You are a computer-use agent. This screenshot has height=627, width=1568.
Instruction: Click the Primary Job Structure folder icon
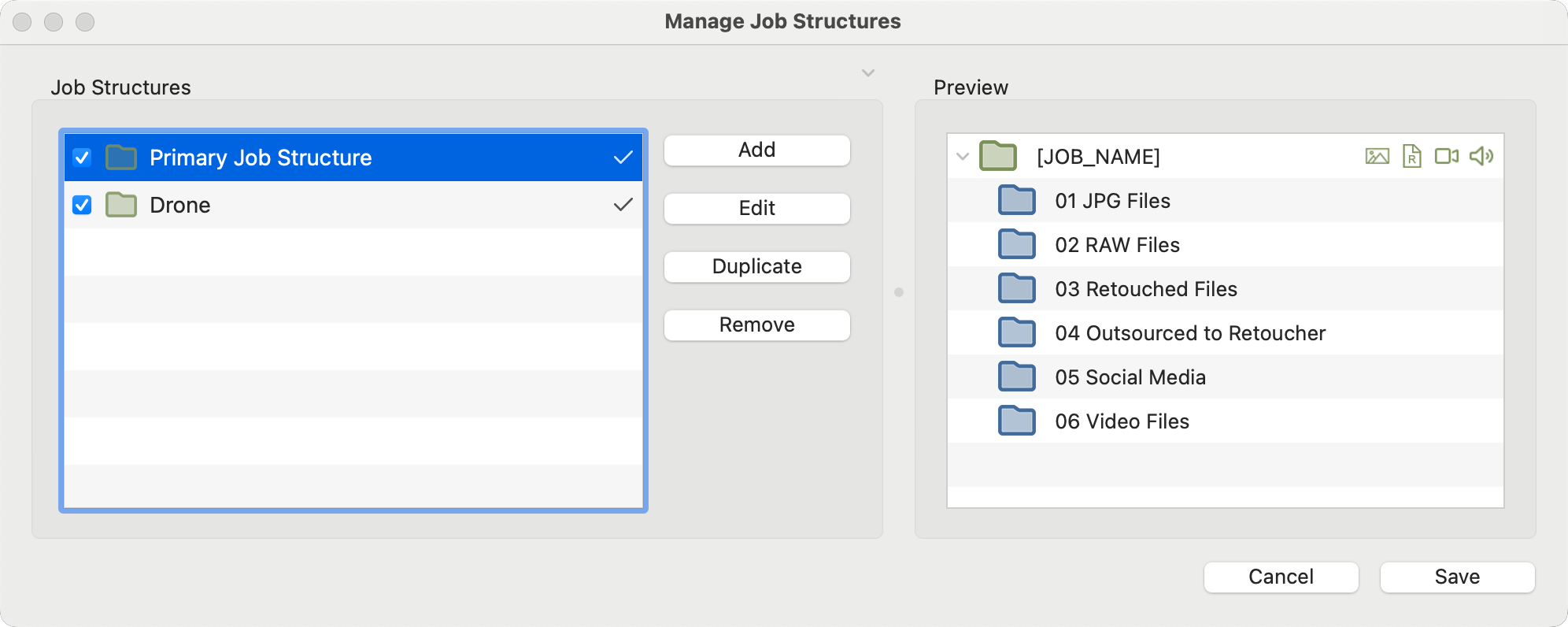pos(121,158)
